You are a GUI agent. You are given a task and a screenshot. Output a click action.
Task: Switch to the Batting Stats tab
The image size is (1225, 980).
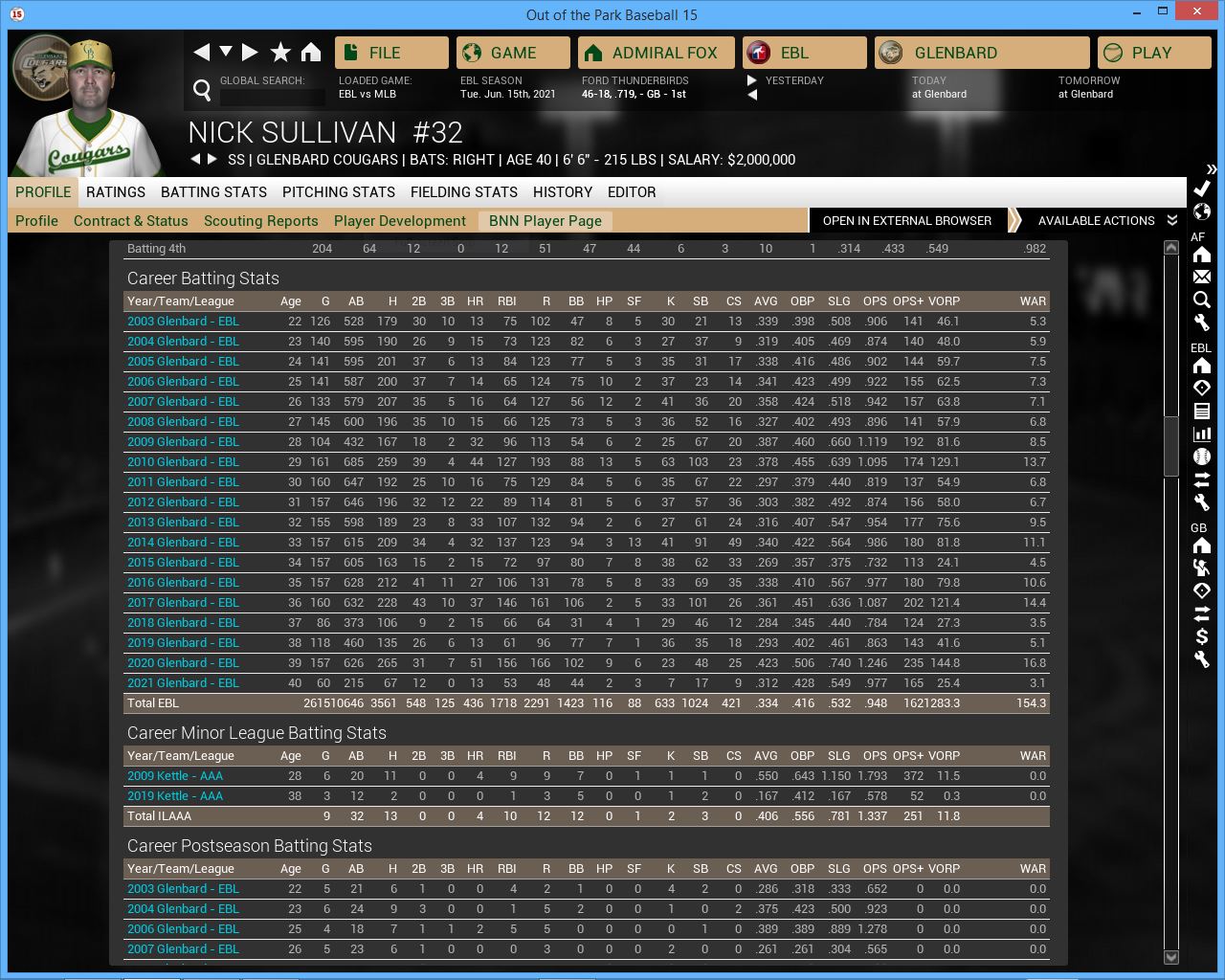(213, 192)
